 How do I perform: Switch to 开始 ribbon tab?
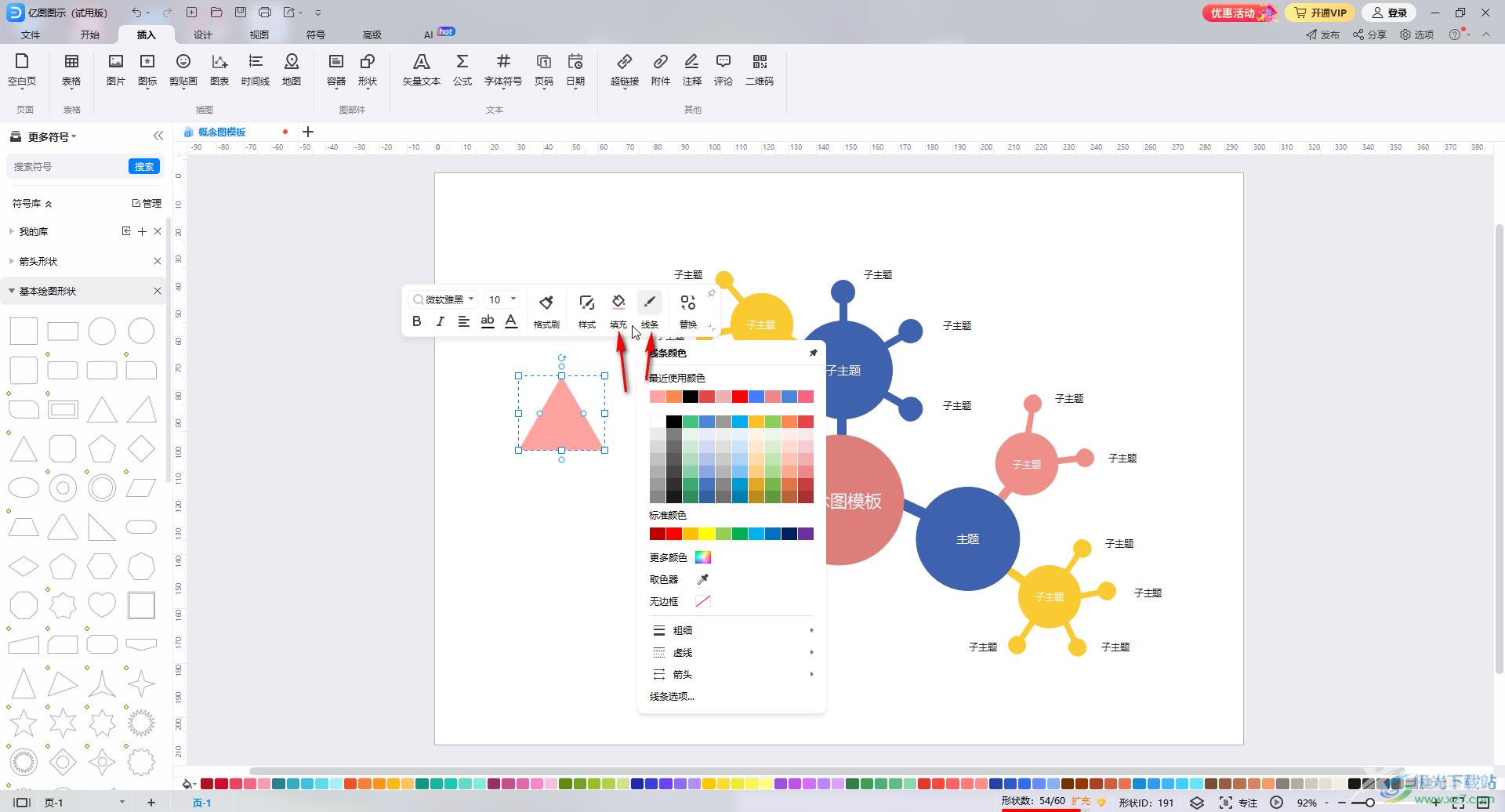point(90,34)
